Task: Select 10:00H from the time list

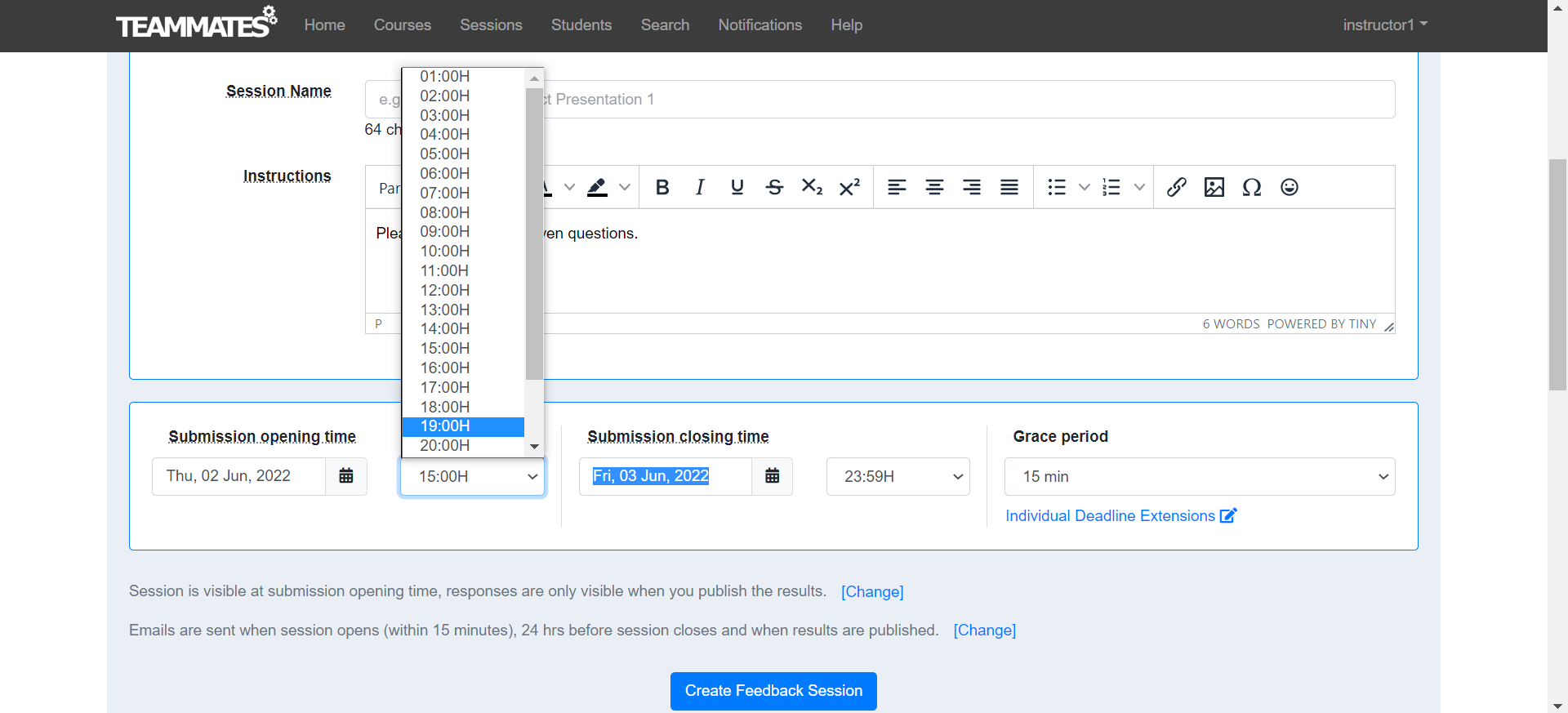Action: [463, 252]
